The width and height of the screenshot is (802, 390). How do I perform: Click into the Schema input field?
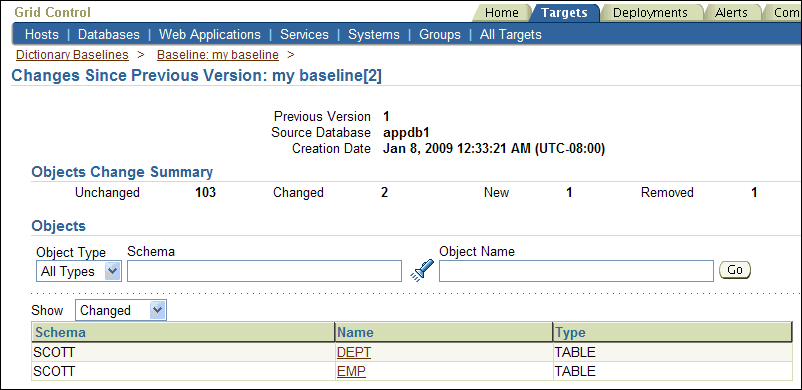point(264,271)
